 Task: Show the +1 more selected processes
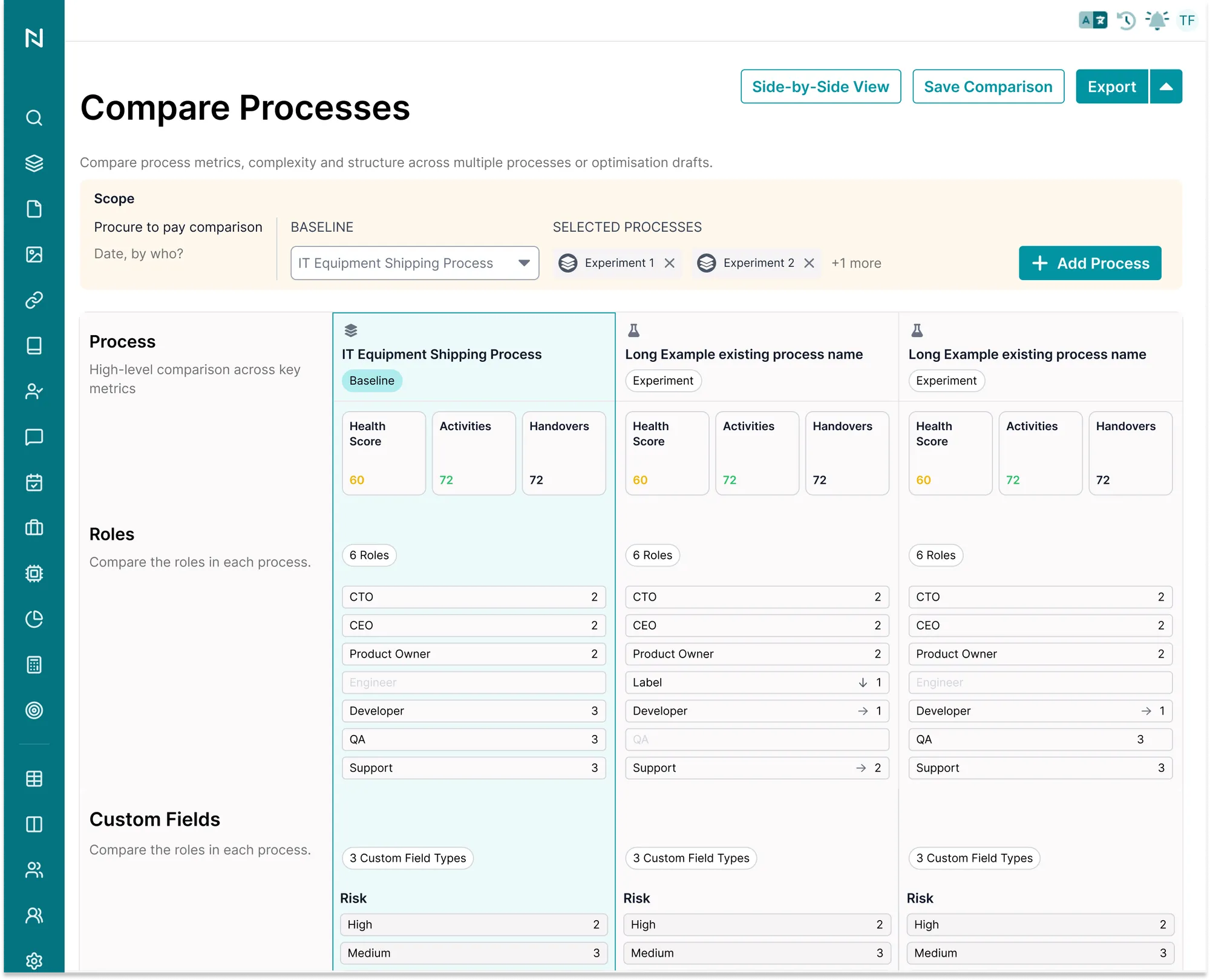pyautogui.click(x=856, y=263)
